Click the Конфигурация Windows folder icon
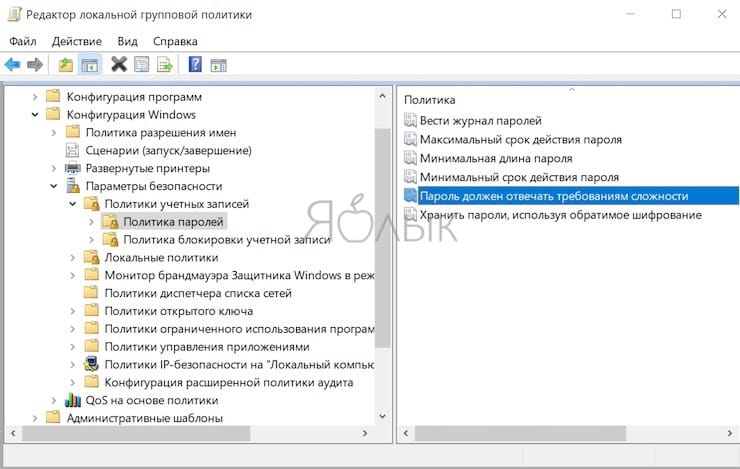740x469 pixels. [x=53, y=114]
